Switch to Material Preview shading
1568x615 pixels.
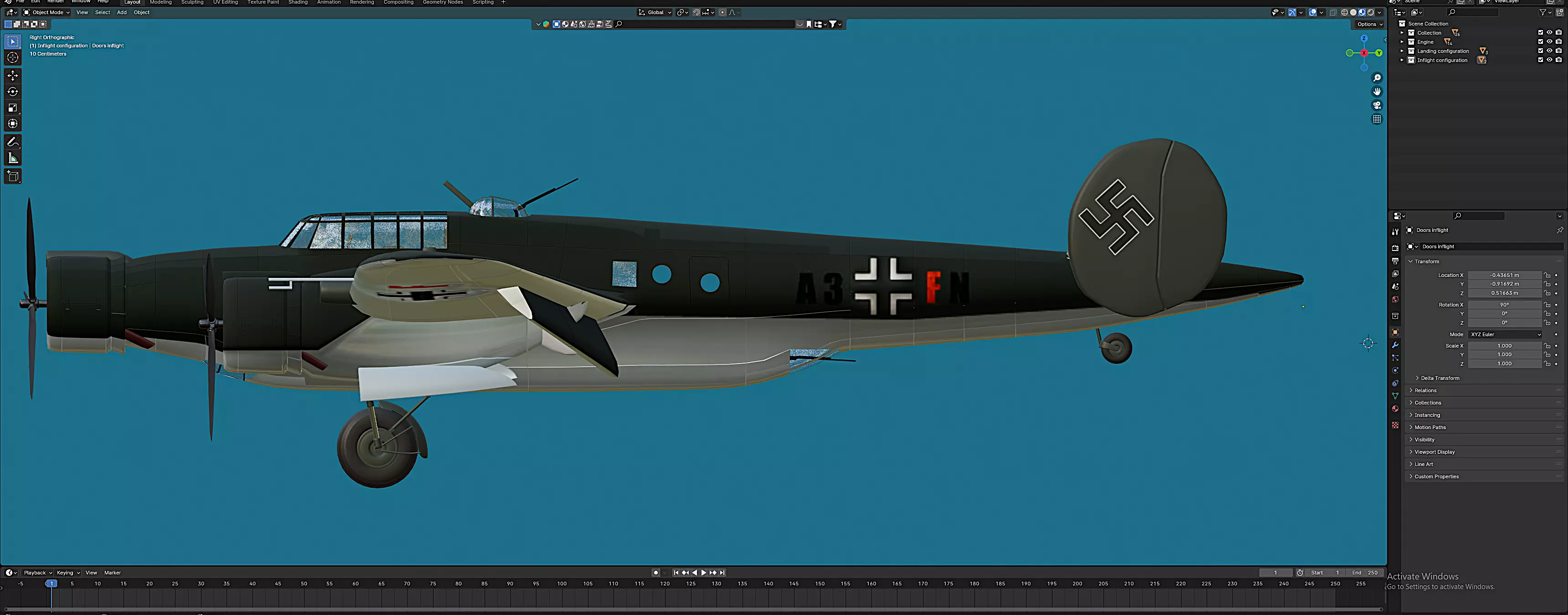pos(1362,12)
